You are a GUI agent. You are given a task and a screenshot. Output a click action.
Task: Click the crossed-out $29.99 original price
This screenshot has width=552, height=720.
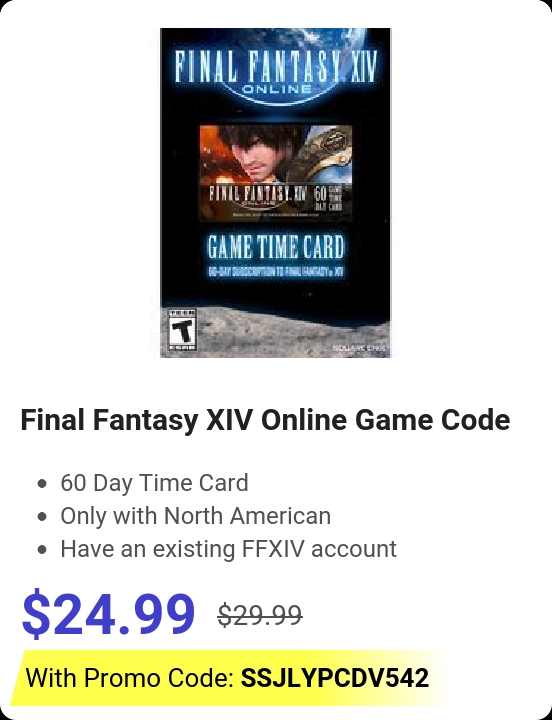coord(260,615)
